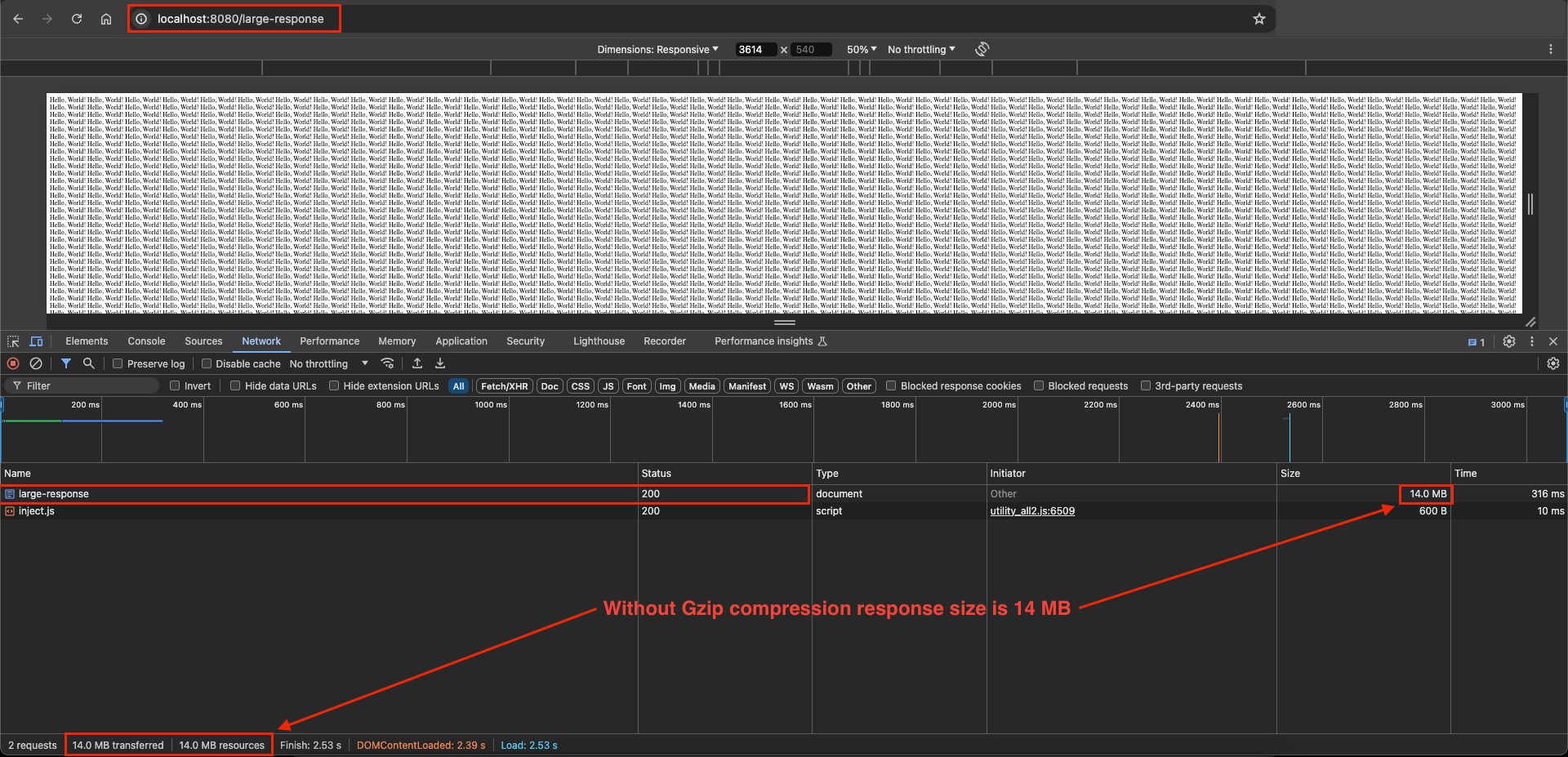
Task: Select the Fetch/XHR filter chip
Action: pos(503,385)
